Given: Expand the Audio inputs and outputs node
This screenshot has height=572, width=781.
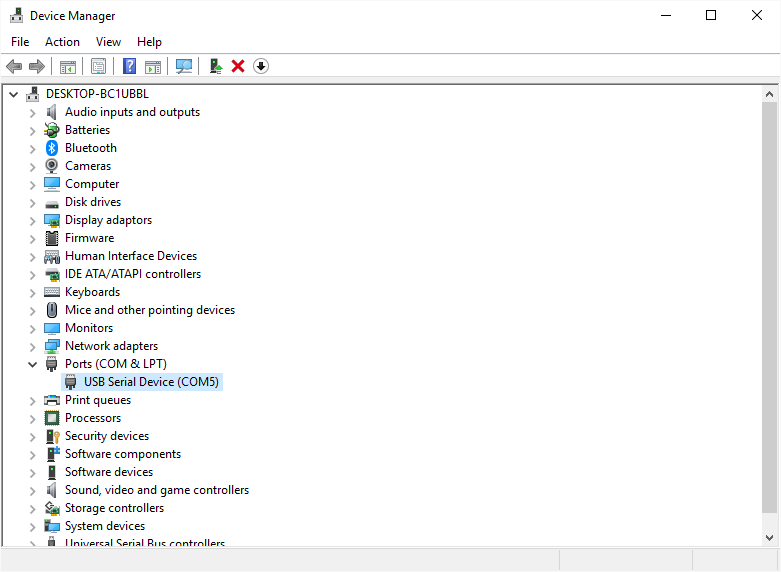Looking at the screenshot, I should (32, 112).
